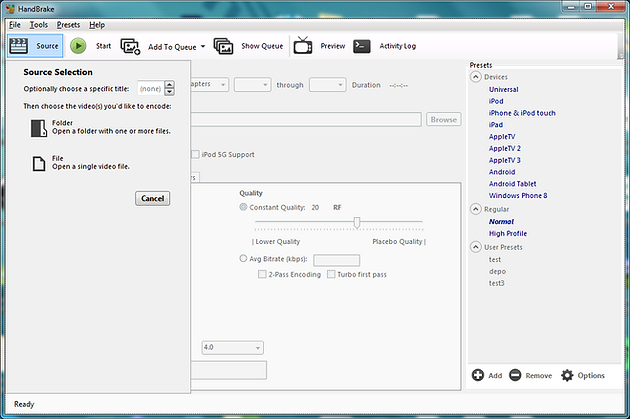Click the preset Options gear icon
This screenshot has height=419, width=630.
567,375
